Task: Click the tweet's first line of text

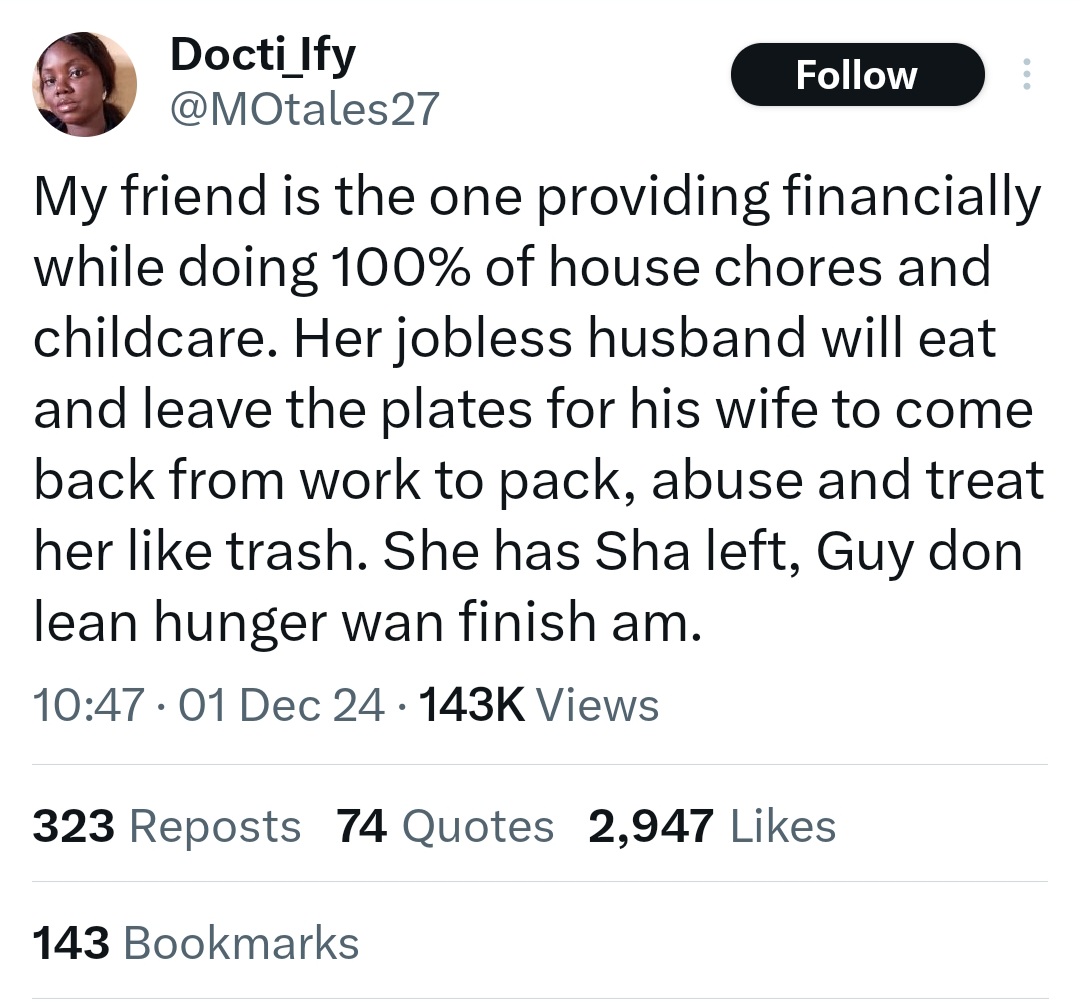Action: tap(537, 196)
